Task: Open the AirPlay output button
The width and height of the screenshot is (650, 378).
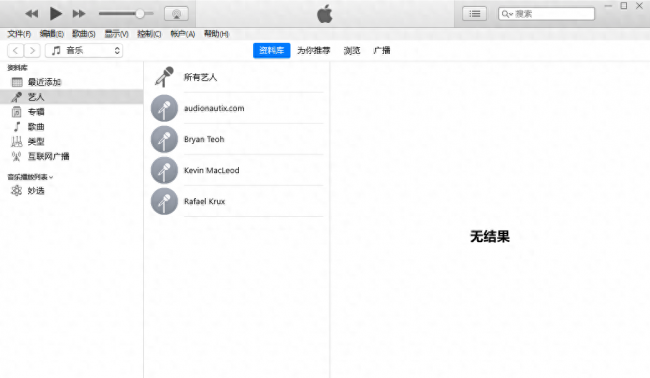Action: click(177, 14)
